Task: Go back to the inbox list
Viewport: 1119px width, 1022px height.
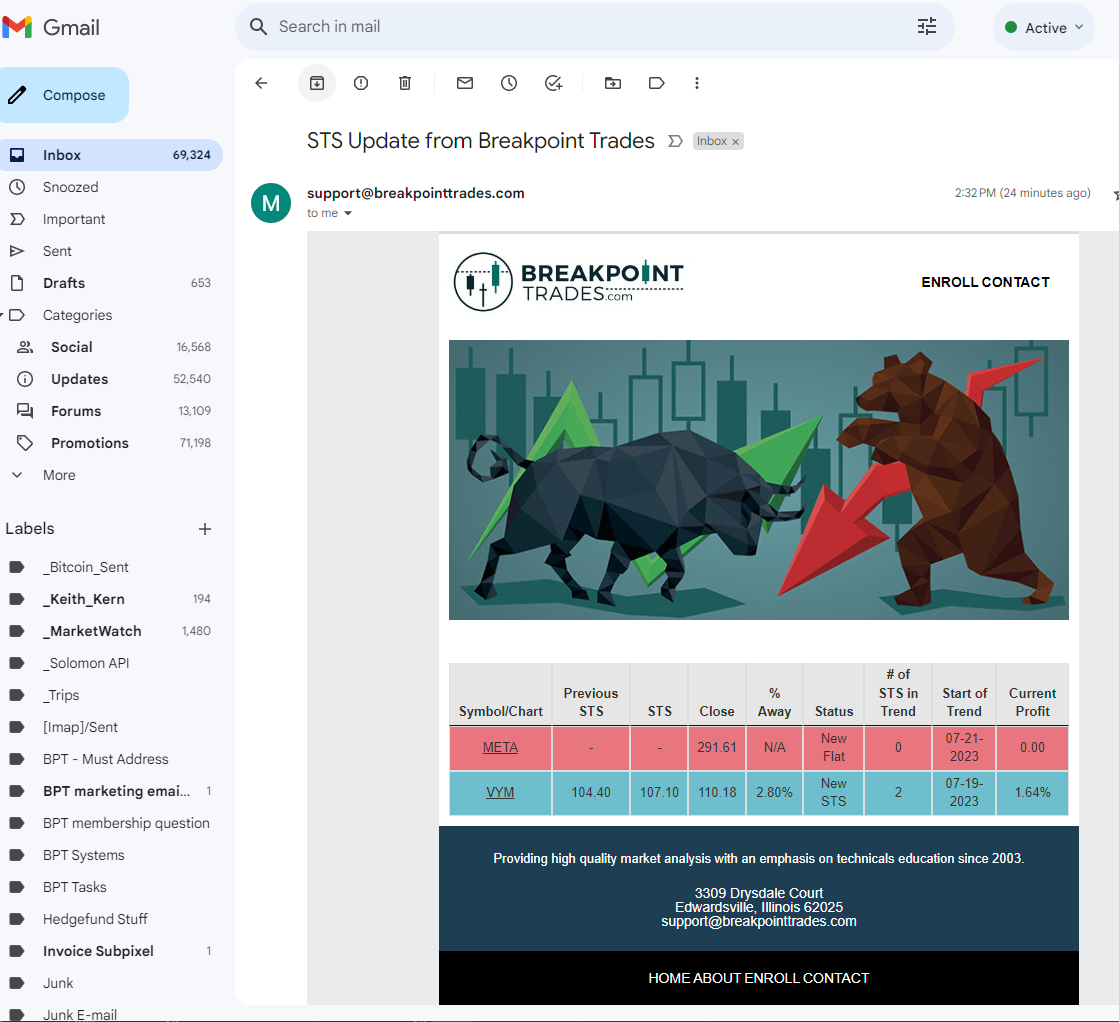Action: (x=261, y=83)
